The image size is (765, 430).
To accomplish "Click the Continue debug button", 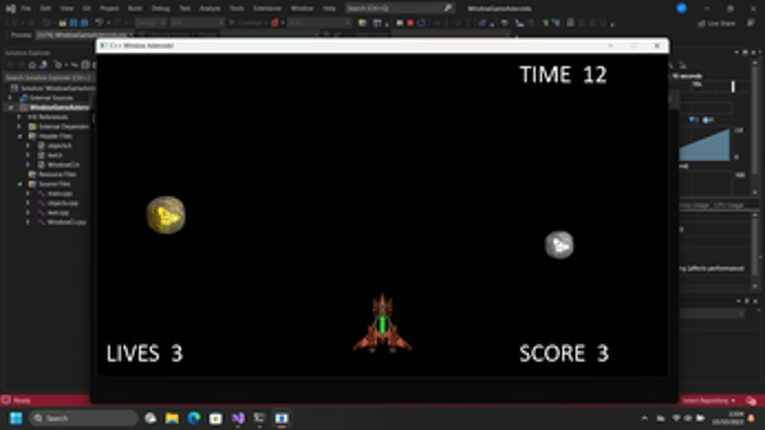I will click(x=247, y=22).
